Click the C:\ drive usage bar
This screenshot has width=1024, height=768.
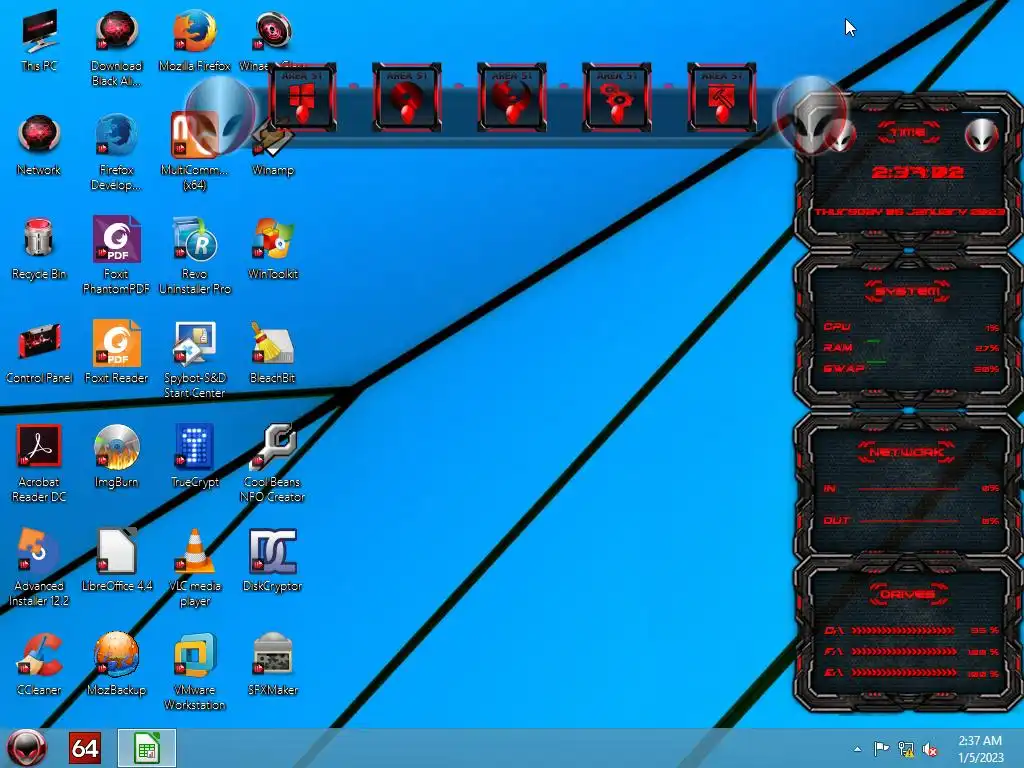click(903, 631)
